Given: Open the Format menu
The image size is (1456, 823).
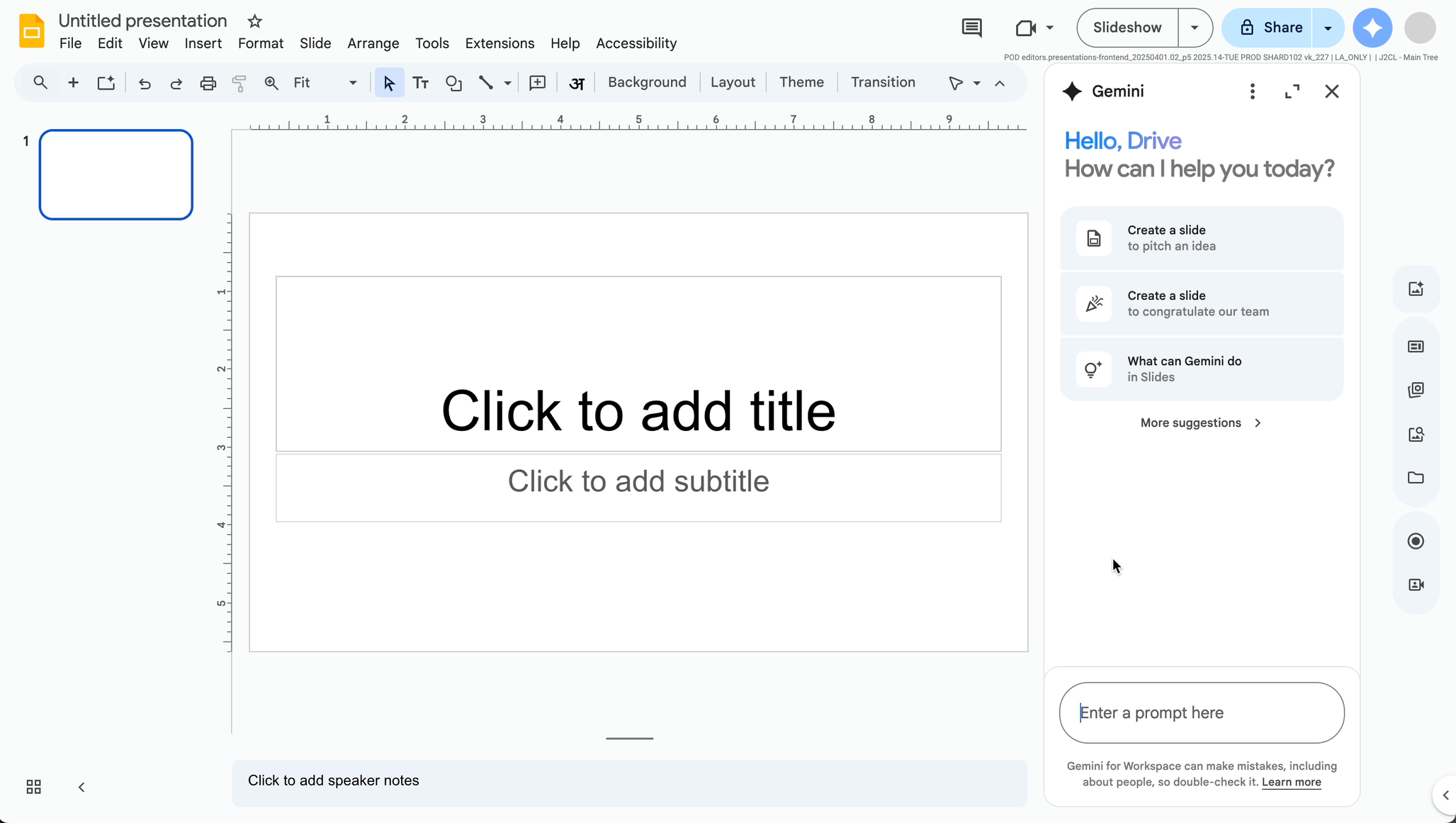Looking at the screenshot, I should 260,43.
